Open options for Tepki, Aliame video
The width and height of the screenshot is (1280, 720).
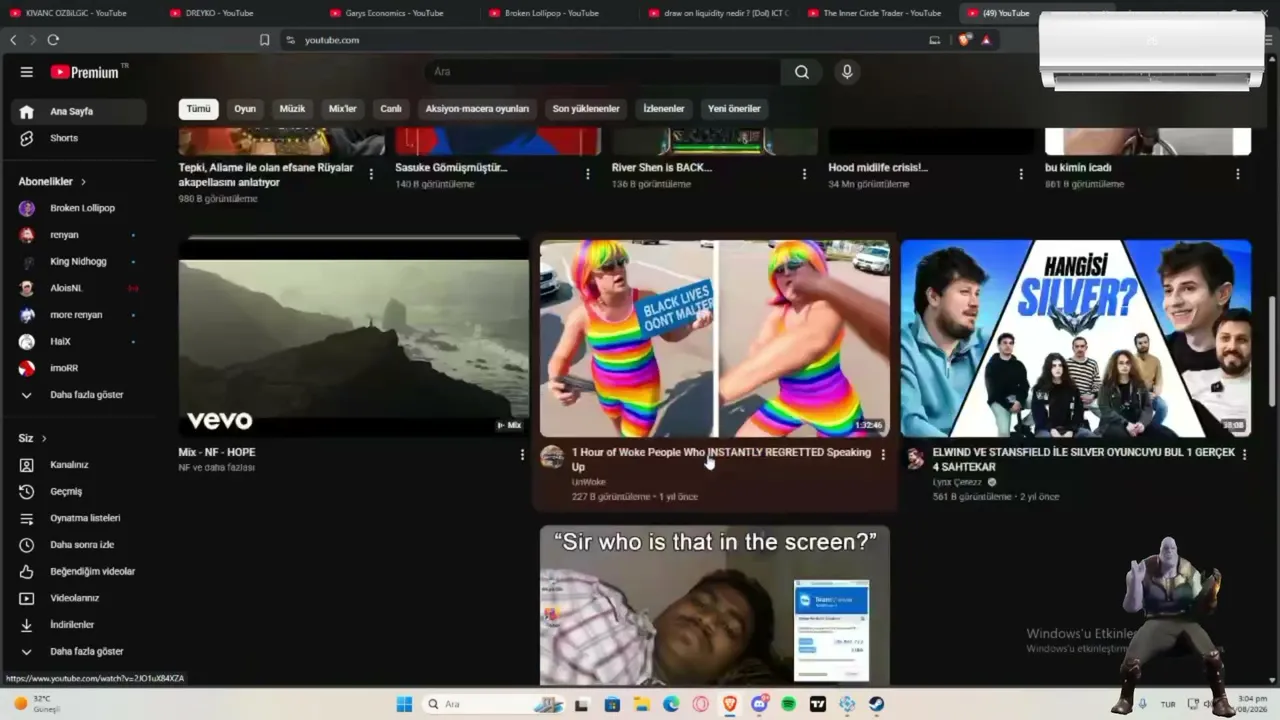coord(371,174)
